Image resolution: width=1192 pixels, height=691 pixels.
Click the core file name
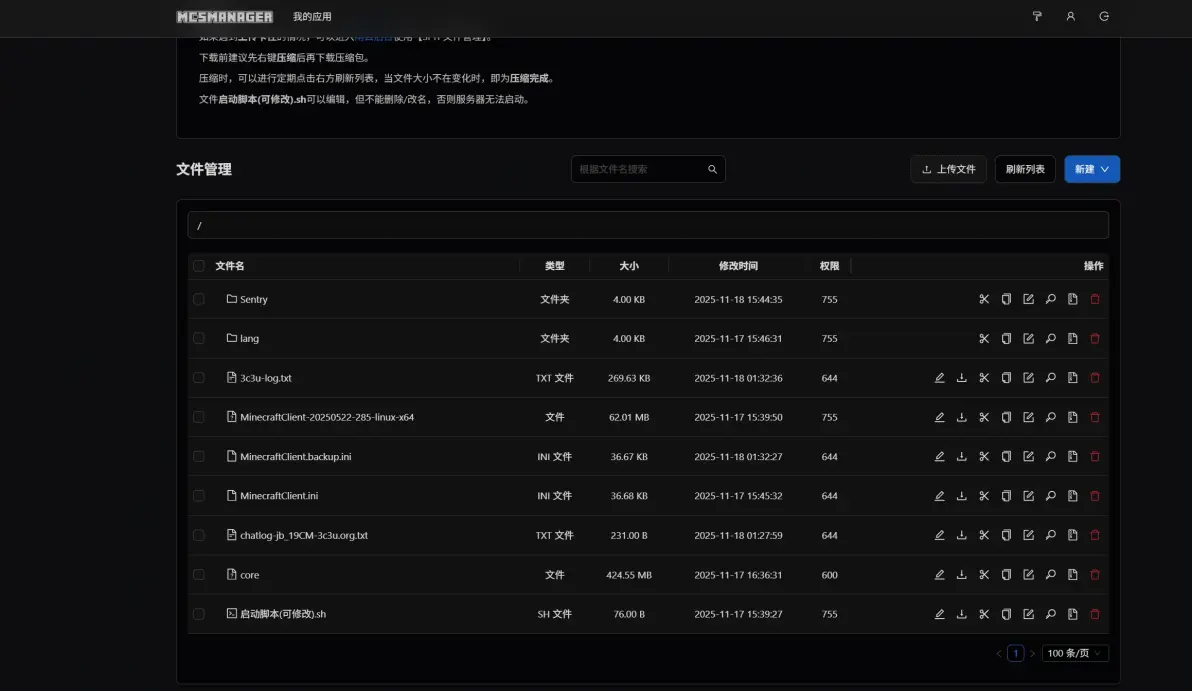click(249, 575)
